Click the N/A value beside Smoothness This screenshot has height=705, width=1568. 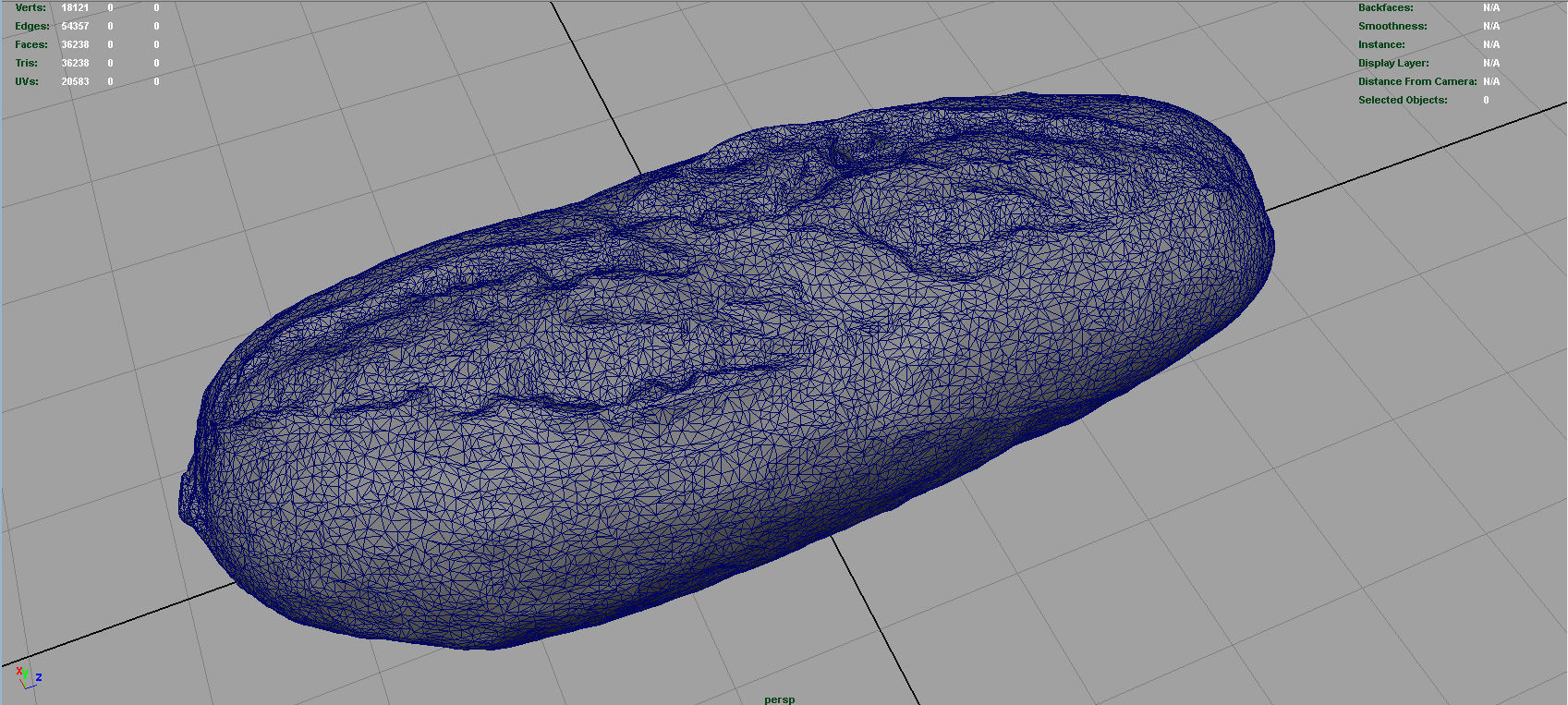[x=1491, y=26]
